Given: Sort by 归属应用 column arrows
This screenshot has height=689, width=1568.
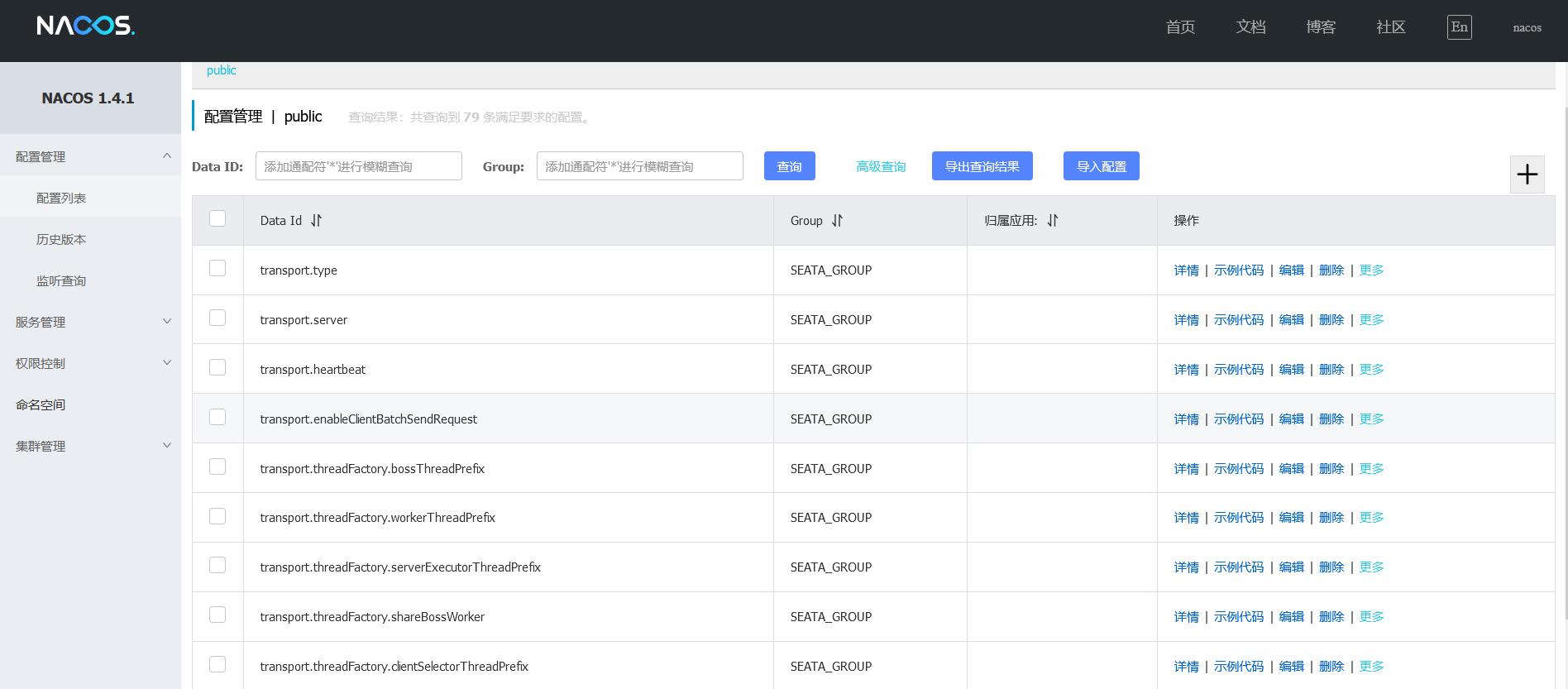Looking at the screenshot, I should click(x=1052, y=221).
